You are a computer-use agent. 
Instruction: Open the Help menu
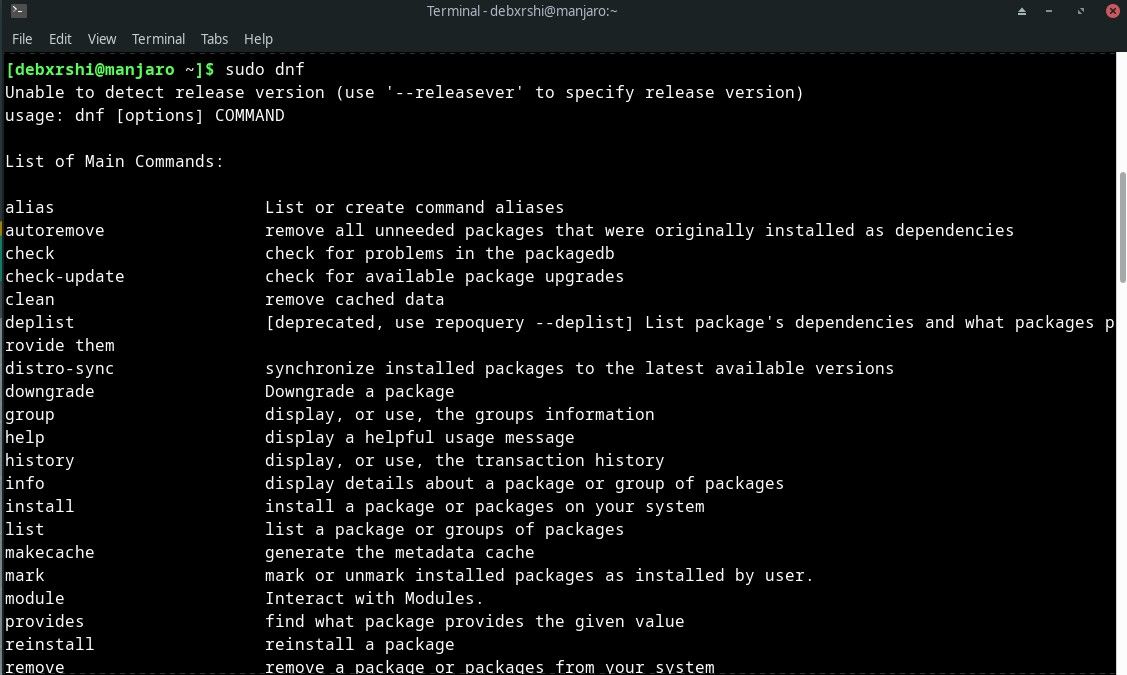[258, 39]
